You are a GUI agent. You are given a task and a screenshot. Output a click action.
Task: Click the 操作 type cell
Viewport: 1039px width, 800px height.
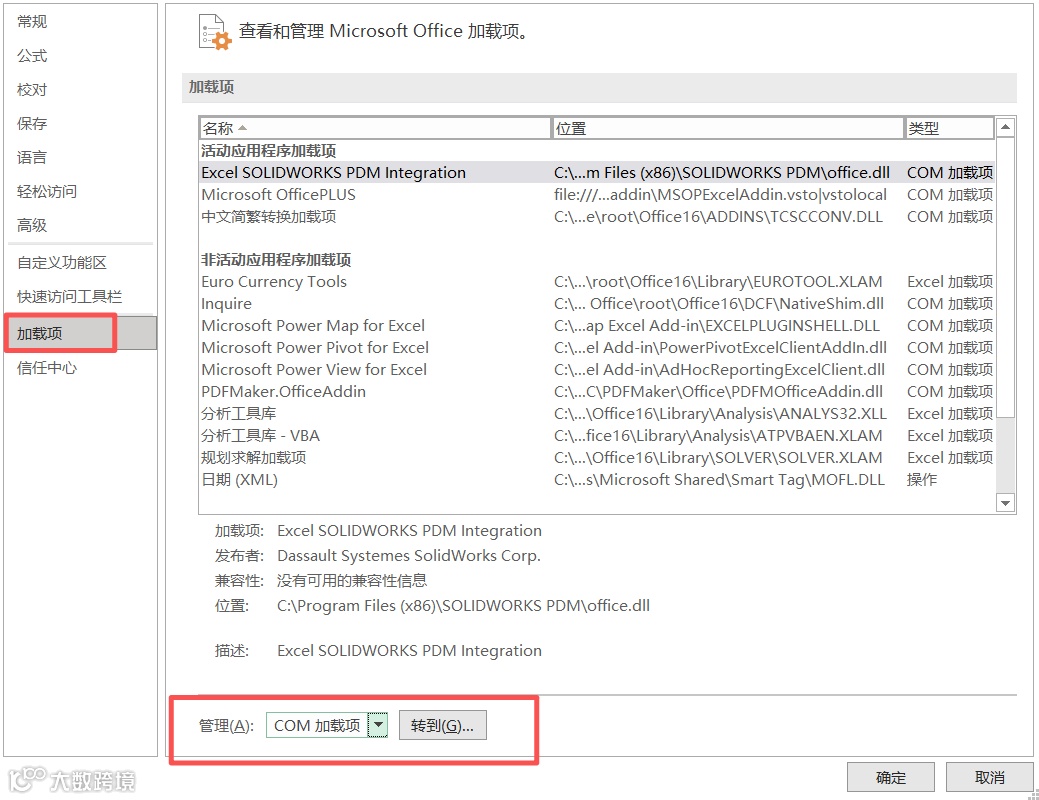coord(922,479)
